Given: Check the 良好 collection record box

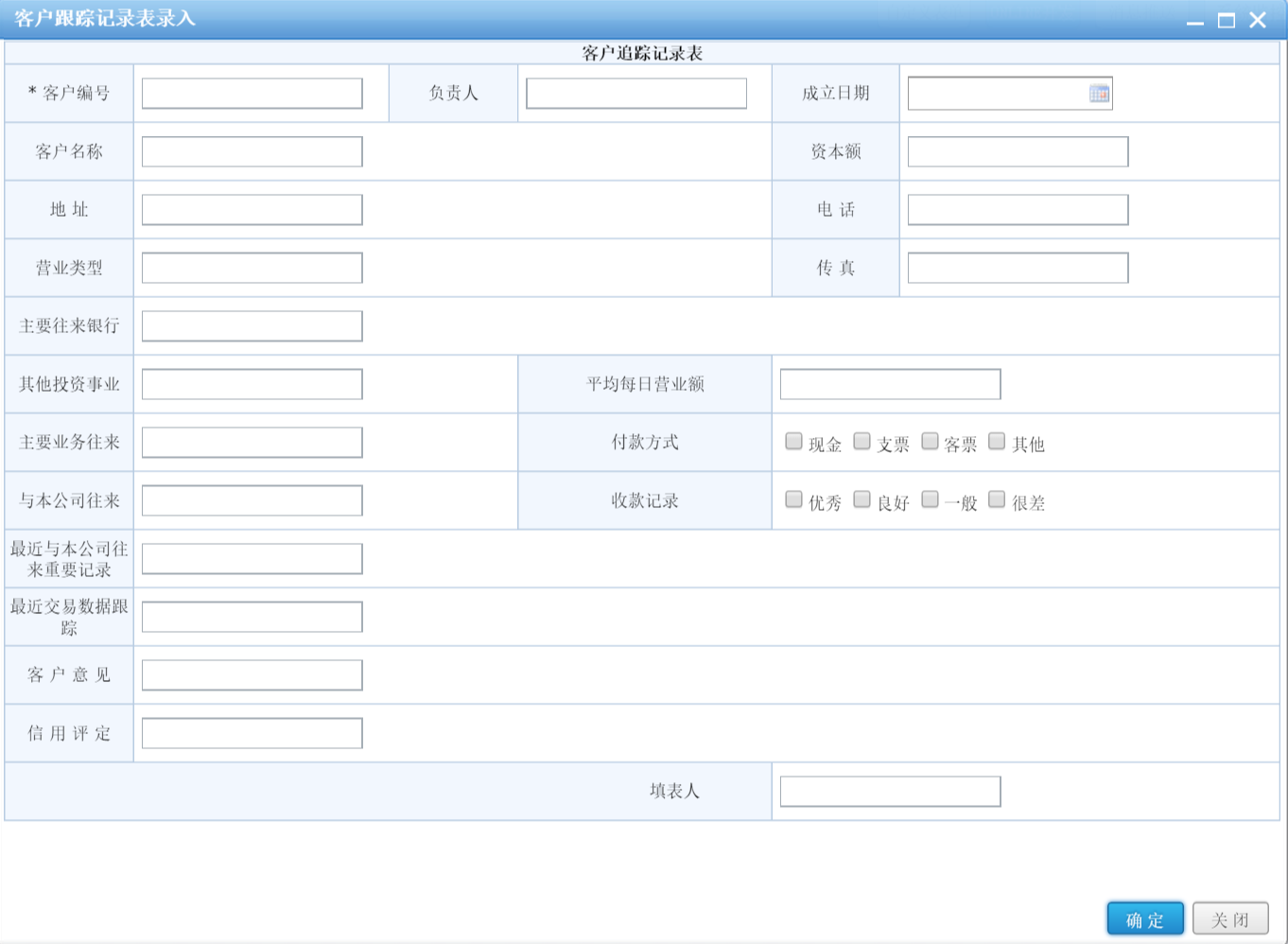Looking at the screenshot, I should click(862, 499).
